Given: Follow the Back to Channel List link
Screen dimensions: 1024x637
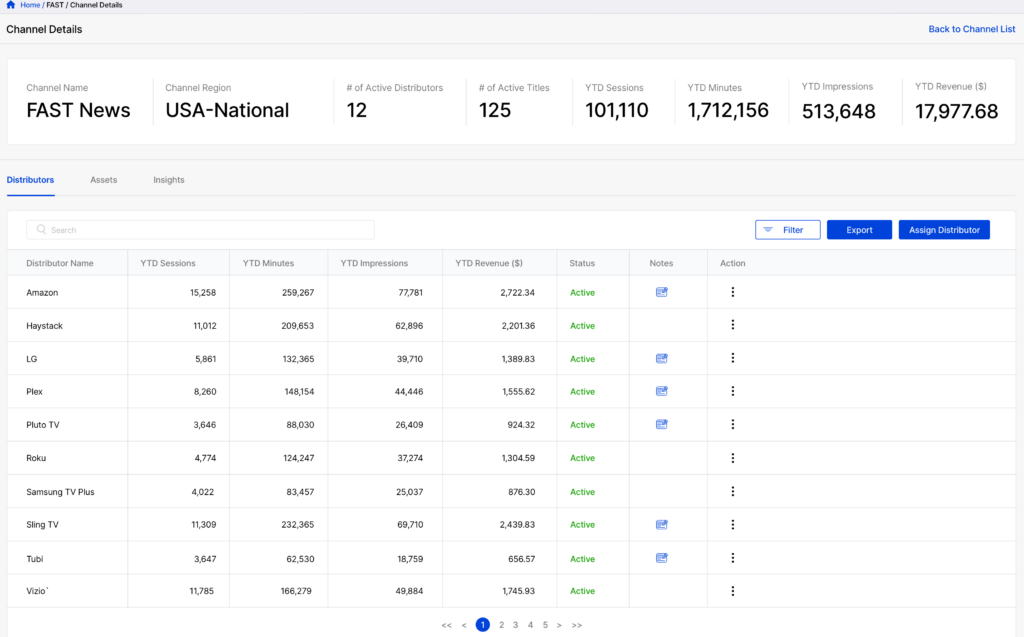Looking at the screenshot, I should point(971,29).
